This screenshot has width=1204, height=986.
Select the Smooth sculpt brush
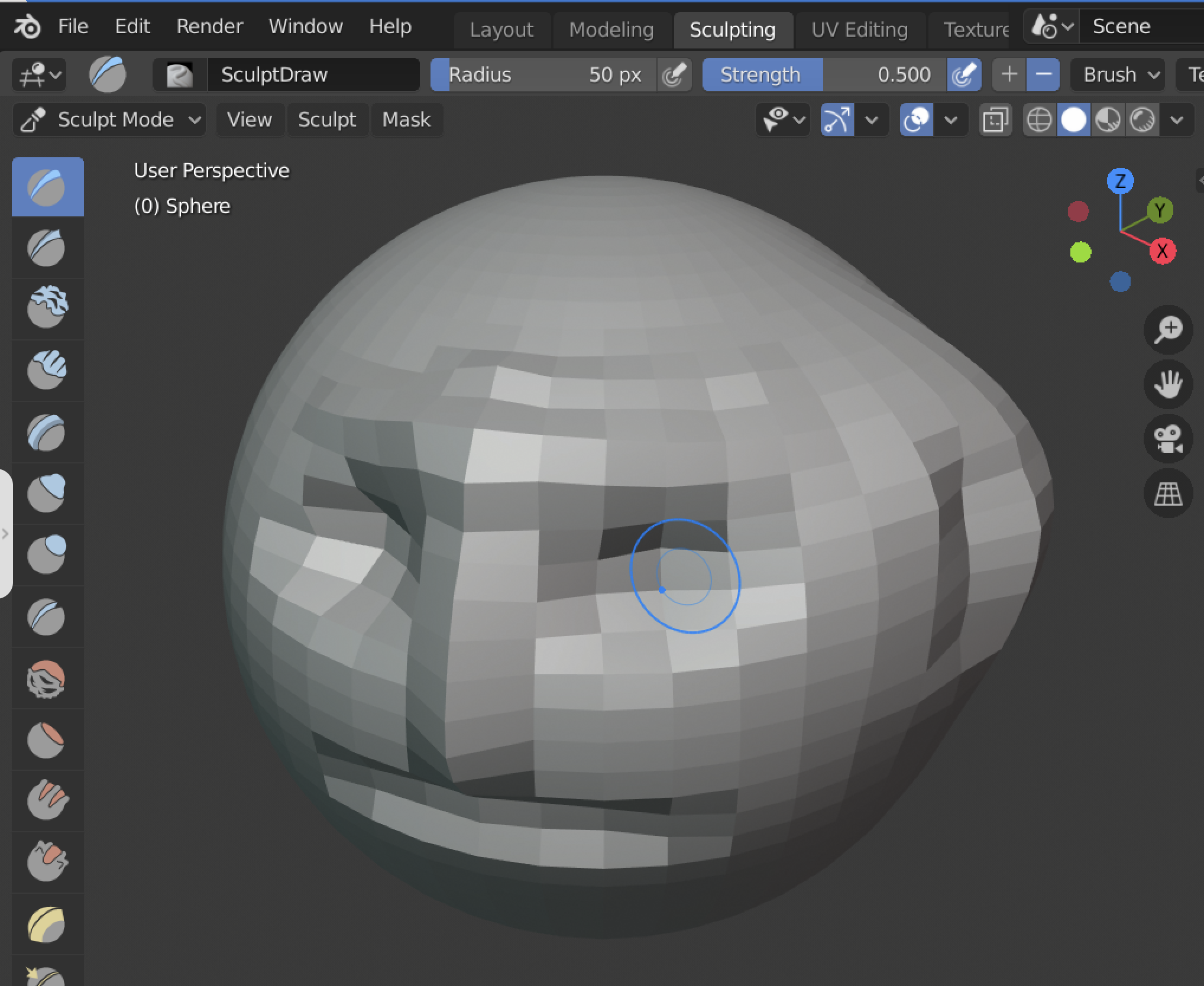(47, 679)
